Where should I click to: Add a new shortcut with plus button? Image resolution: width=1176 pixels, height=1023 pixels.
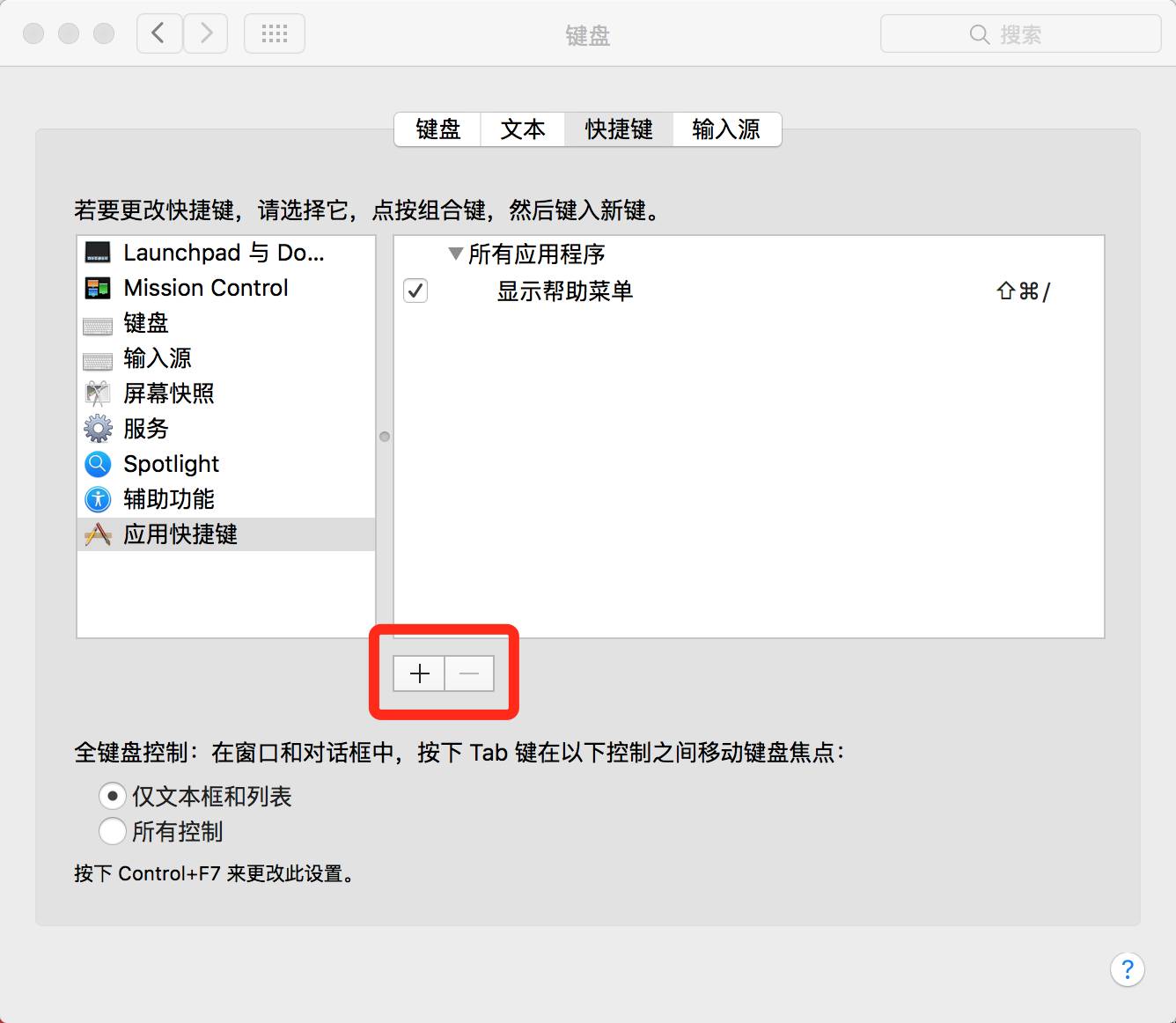click(x=419, y=673)
